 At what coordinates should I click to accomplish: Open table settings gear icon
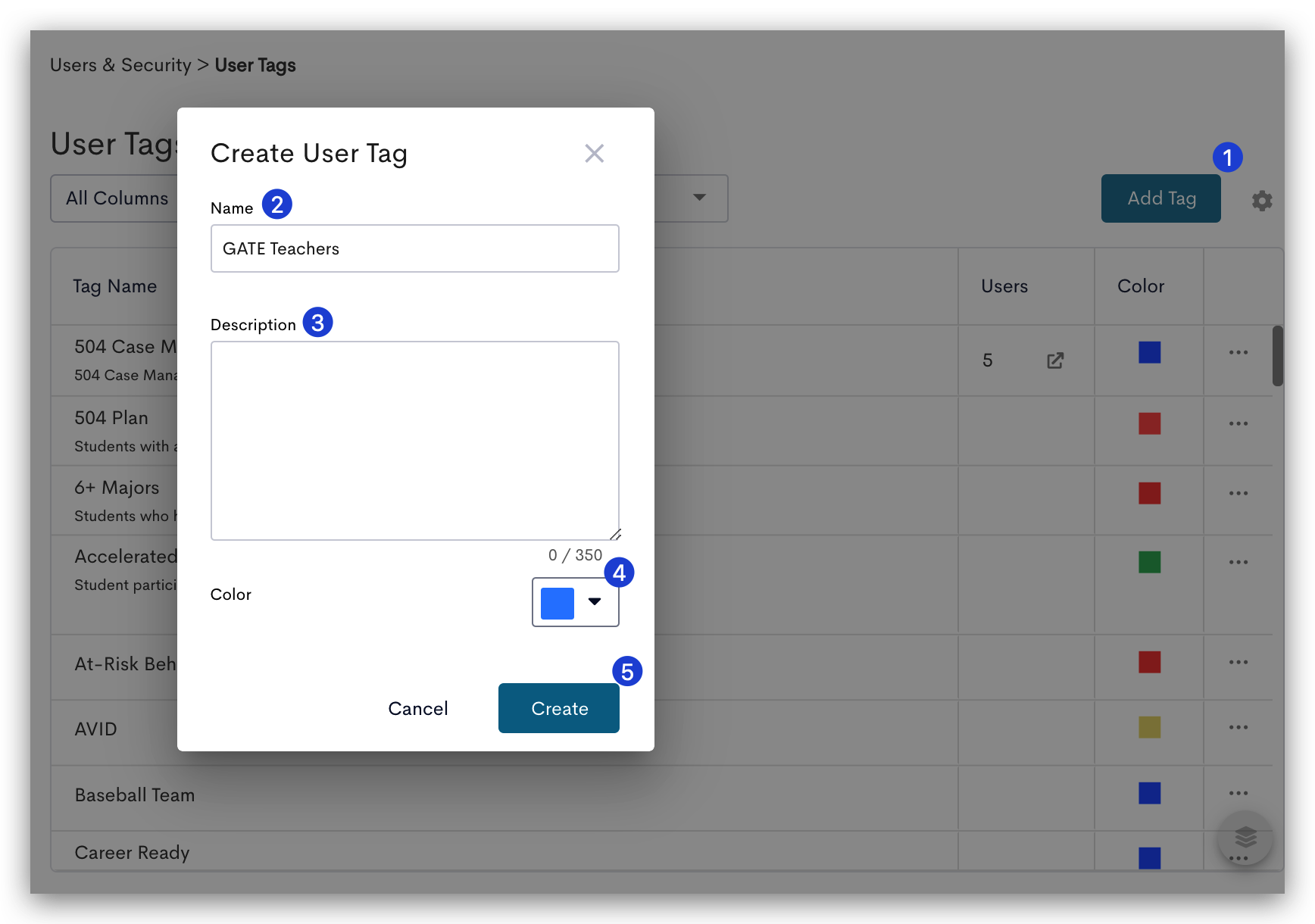1262,201
